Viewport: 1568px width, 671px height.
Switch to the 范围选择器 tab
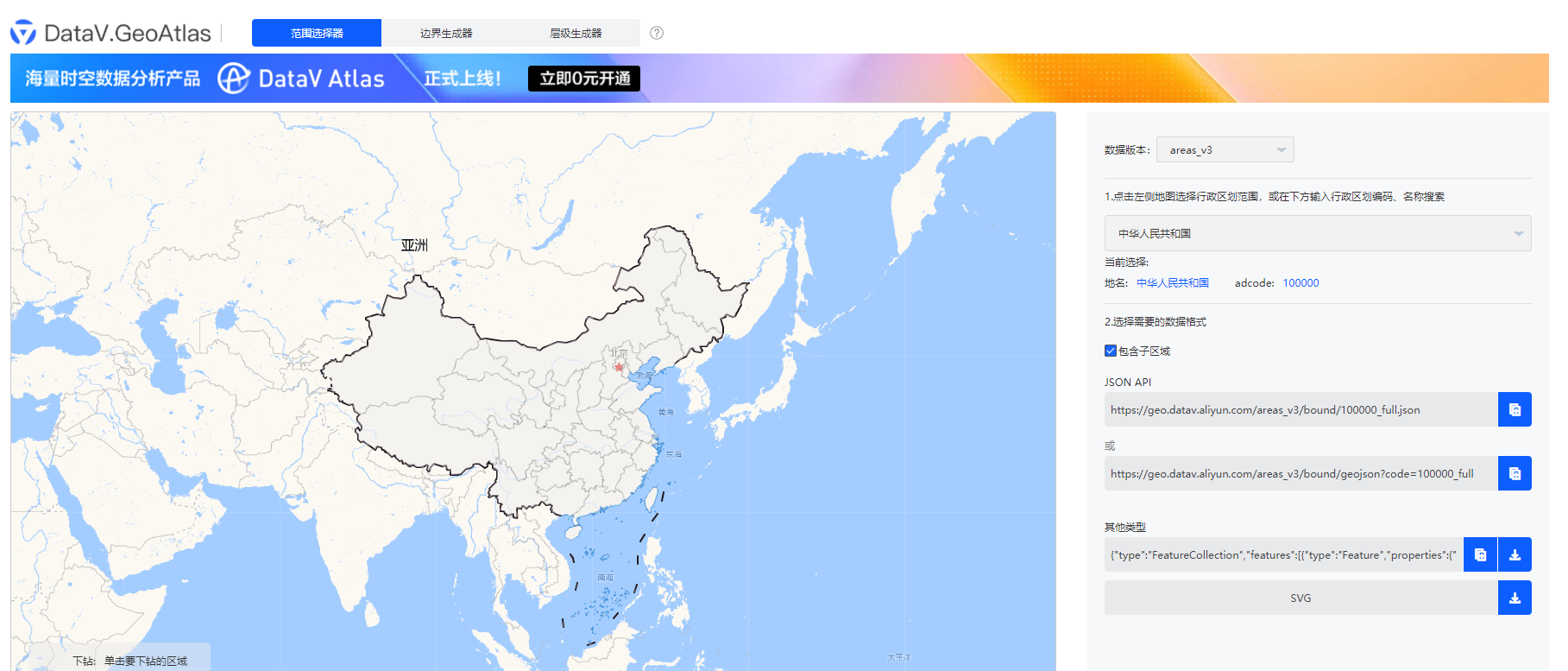pyautogui.click(x=317, y=33)
